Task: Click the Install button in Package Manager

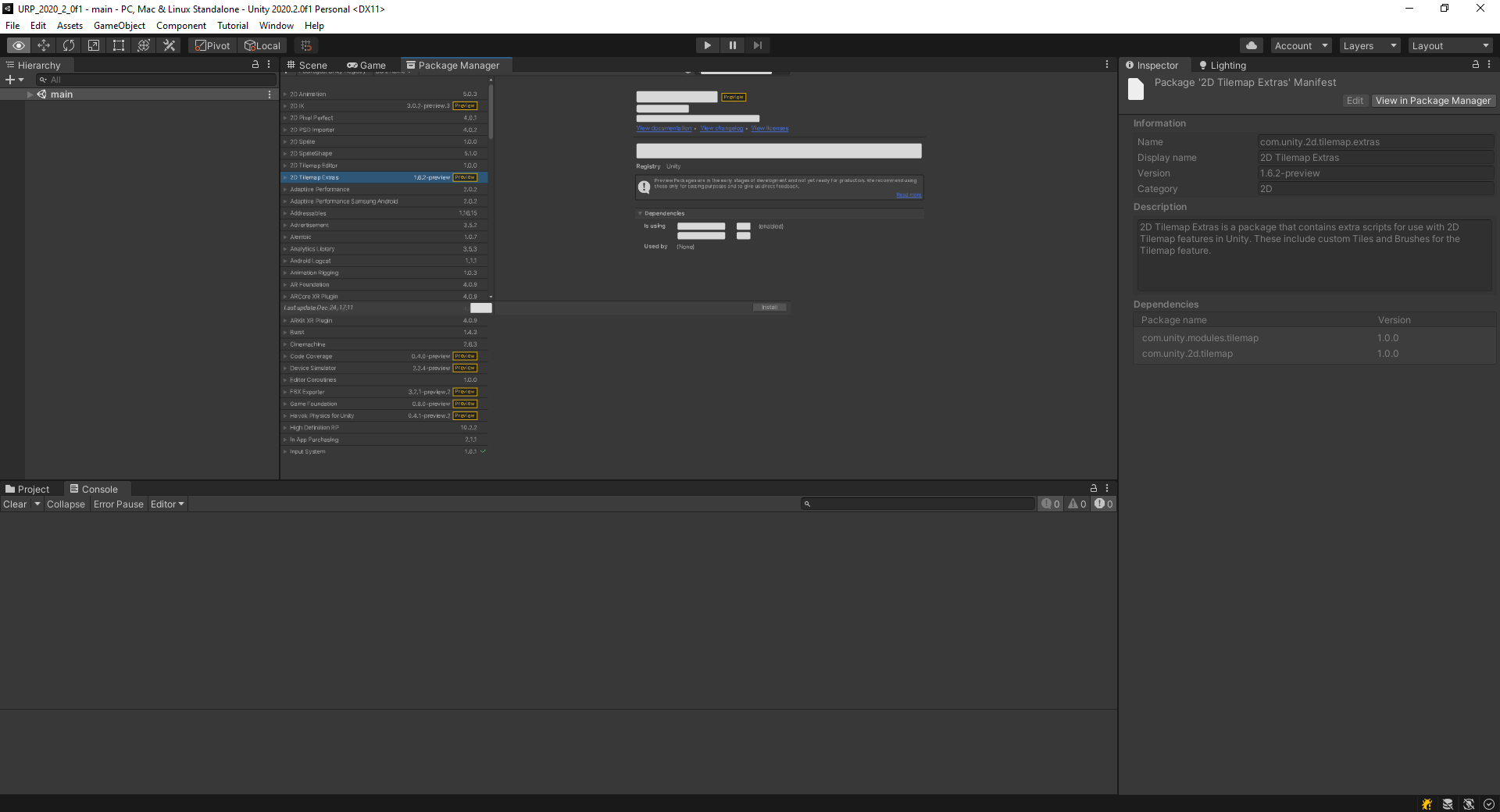Action: click(x=770, y=308)
